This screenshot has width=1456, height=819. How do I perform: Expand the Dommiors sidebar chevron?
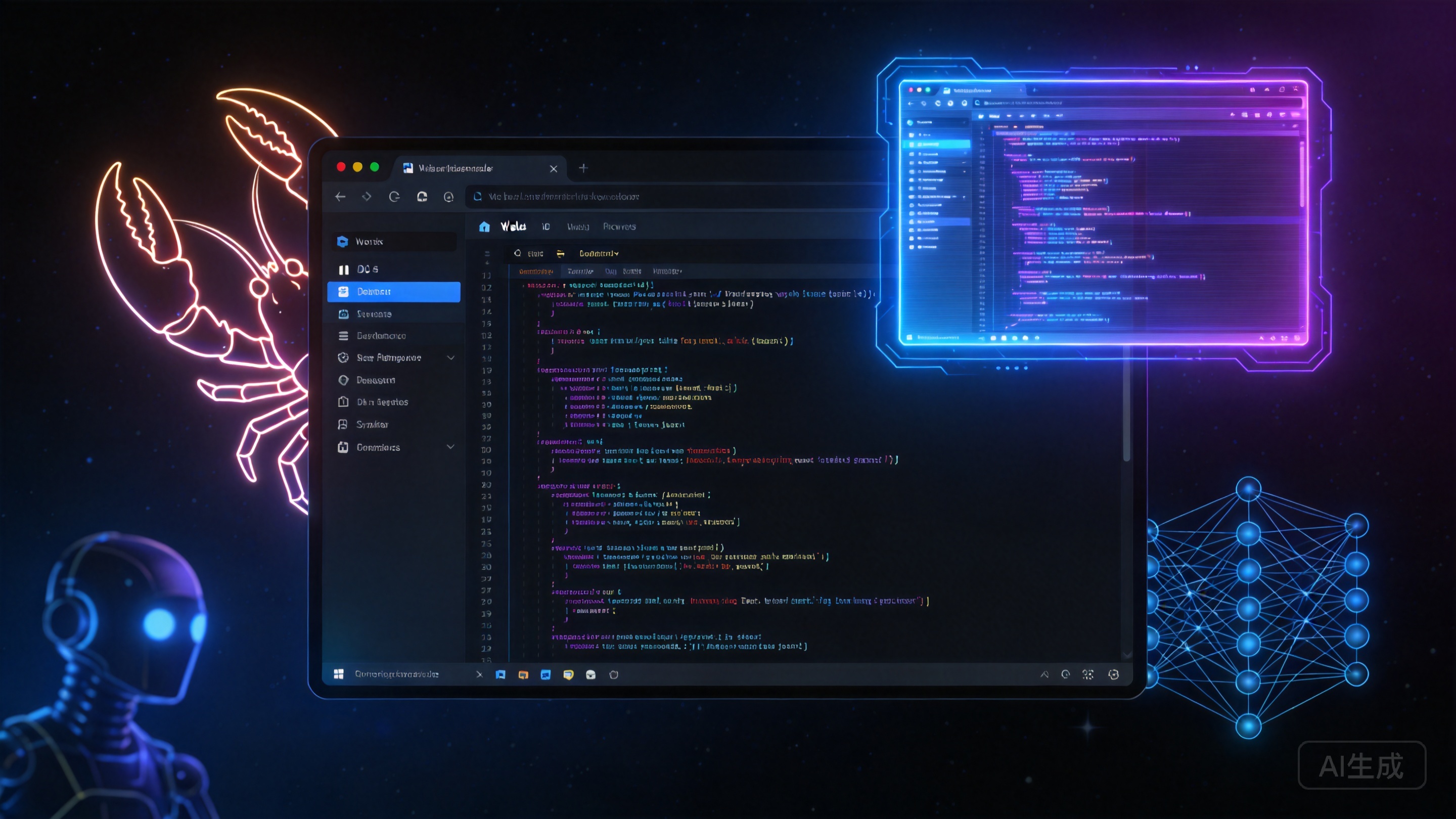(451, 446)
